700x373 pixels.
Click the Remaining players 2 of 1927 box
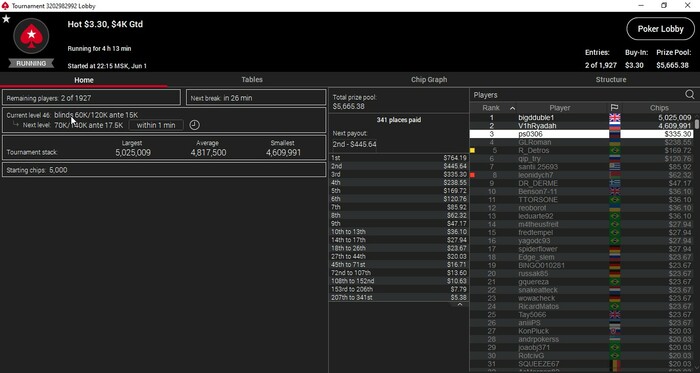(92, 98)
